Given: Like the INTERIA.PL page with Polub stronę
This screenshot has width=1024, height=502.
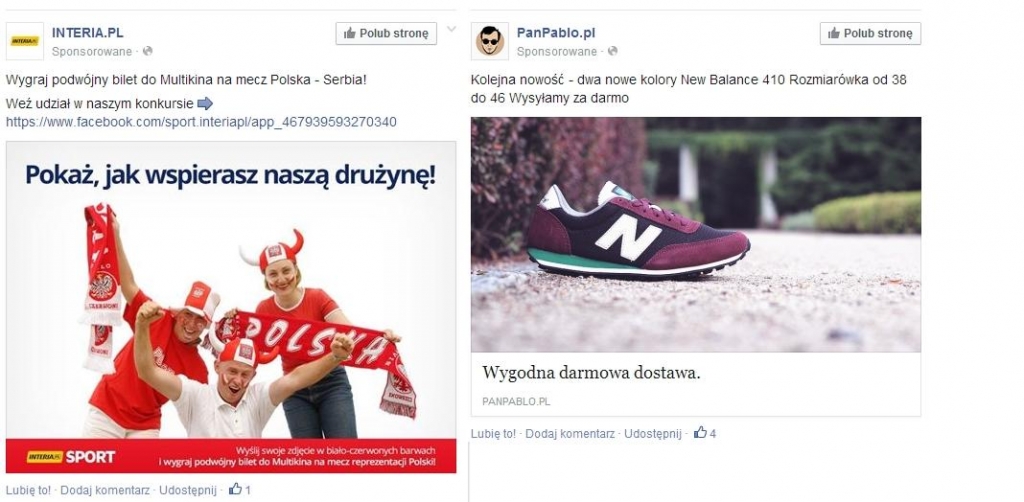Looking at the screenshot, I should pos(386,33).
